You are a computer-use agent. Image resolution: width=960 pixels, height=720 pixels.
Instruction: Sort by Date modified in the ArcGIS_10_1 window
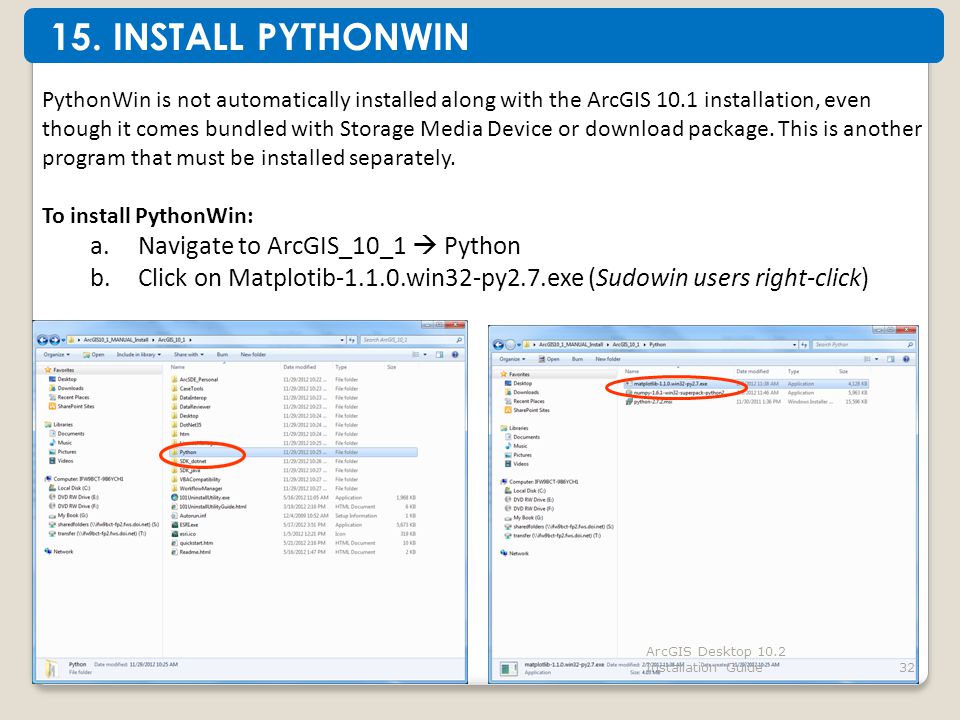300,367
